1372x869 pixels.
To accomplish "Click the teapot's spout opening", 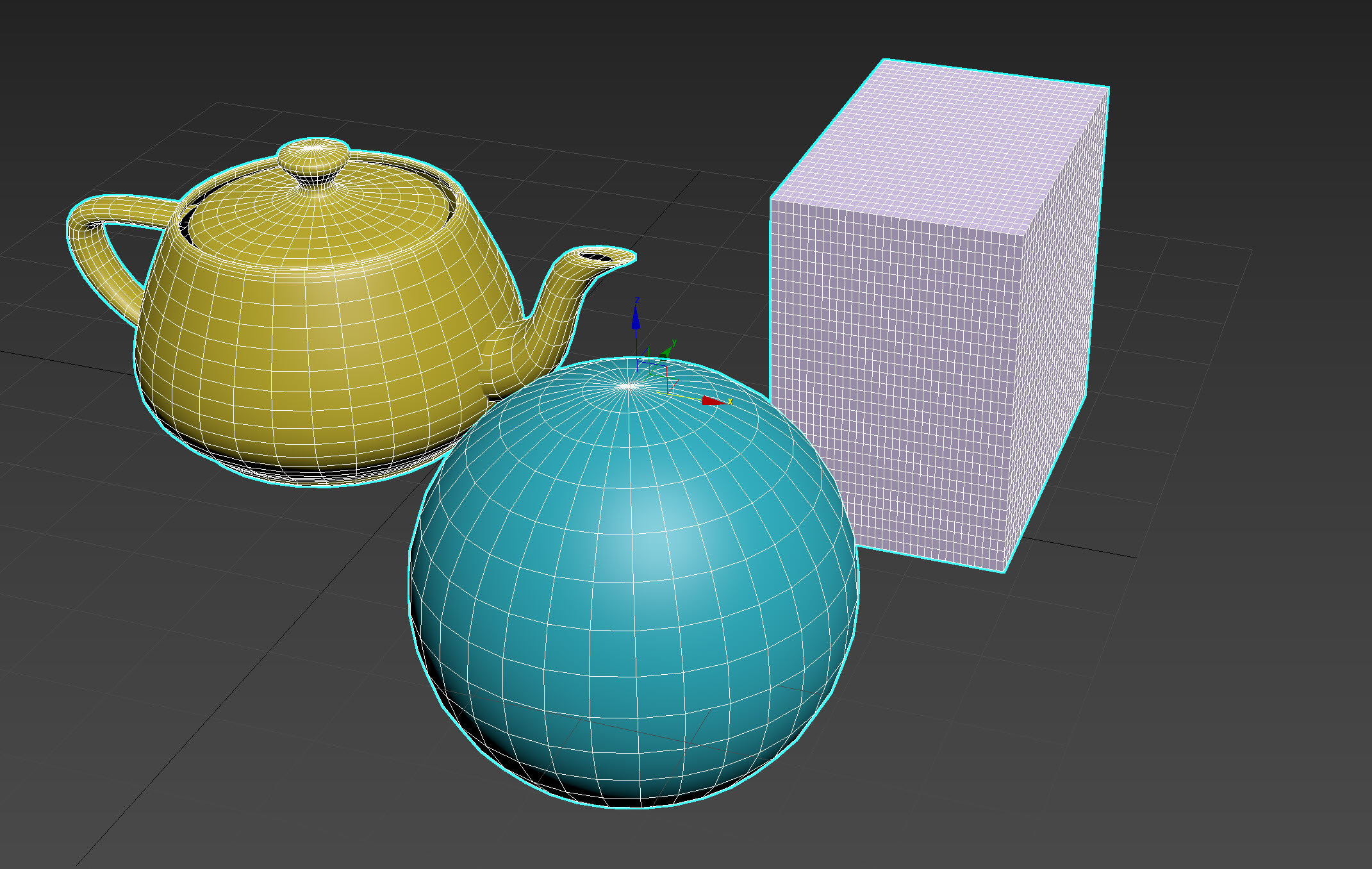I will tap(597, 256).
